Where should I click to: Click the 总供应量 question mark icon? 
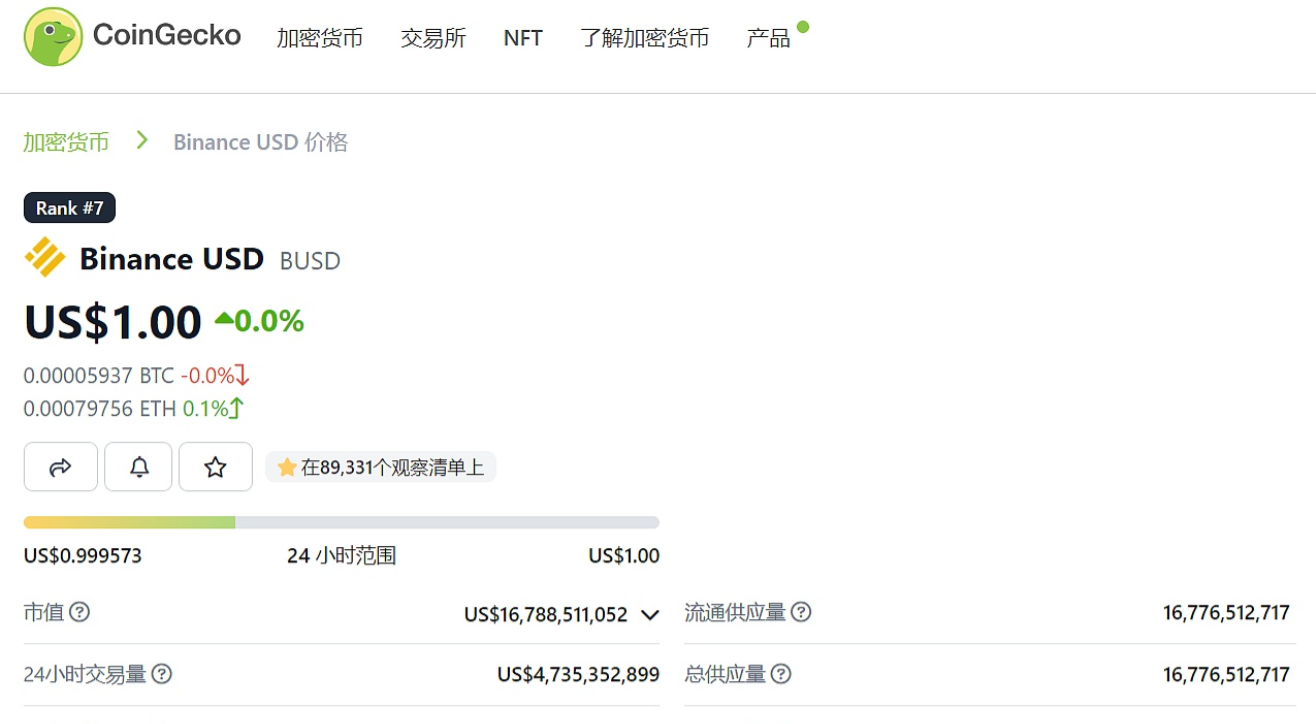(x=782, y=674)
